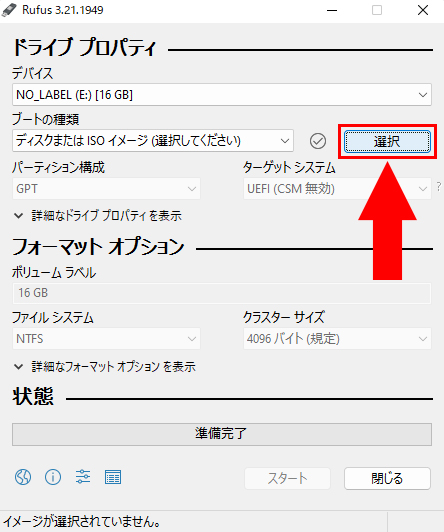Open the パーティション構成 GPT dropdown

106,188
